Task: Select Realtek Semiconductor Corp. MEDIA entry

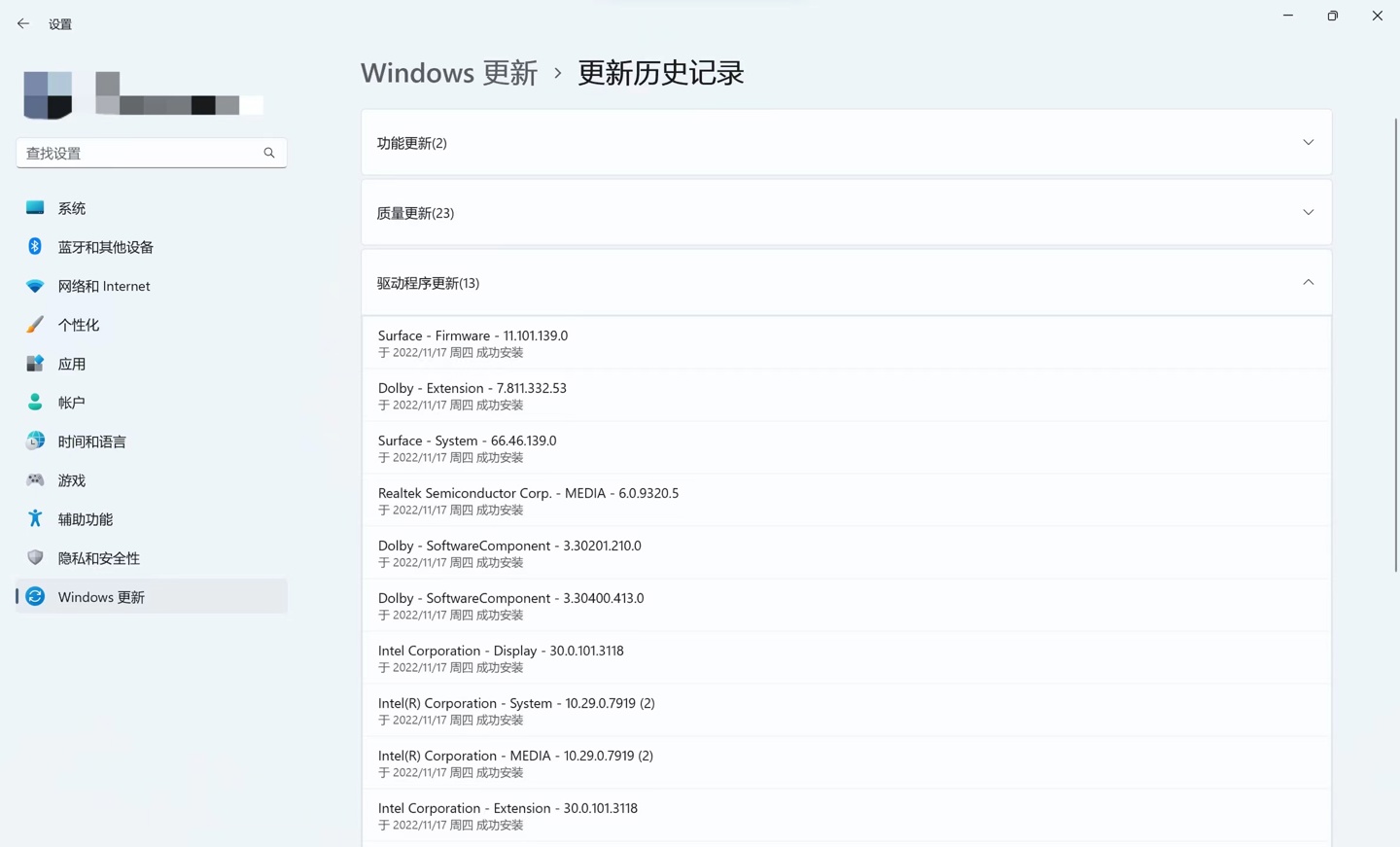Action: pyautogui.click(x=846, y=500)
